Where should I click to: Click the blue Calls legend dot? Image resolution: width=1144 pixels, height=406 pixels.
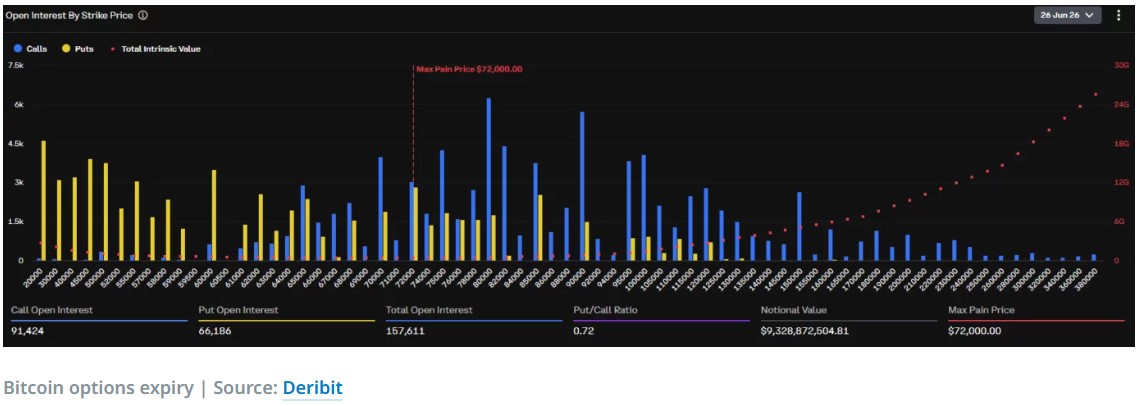[18, 49]
